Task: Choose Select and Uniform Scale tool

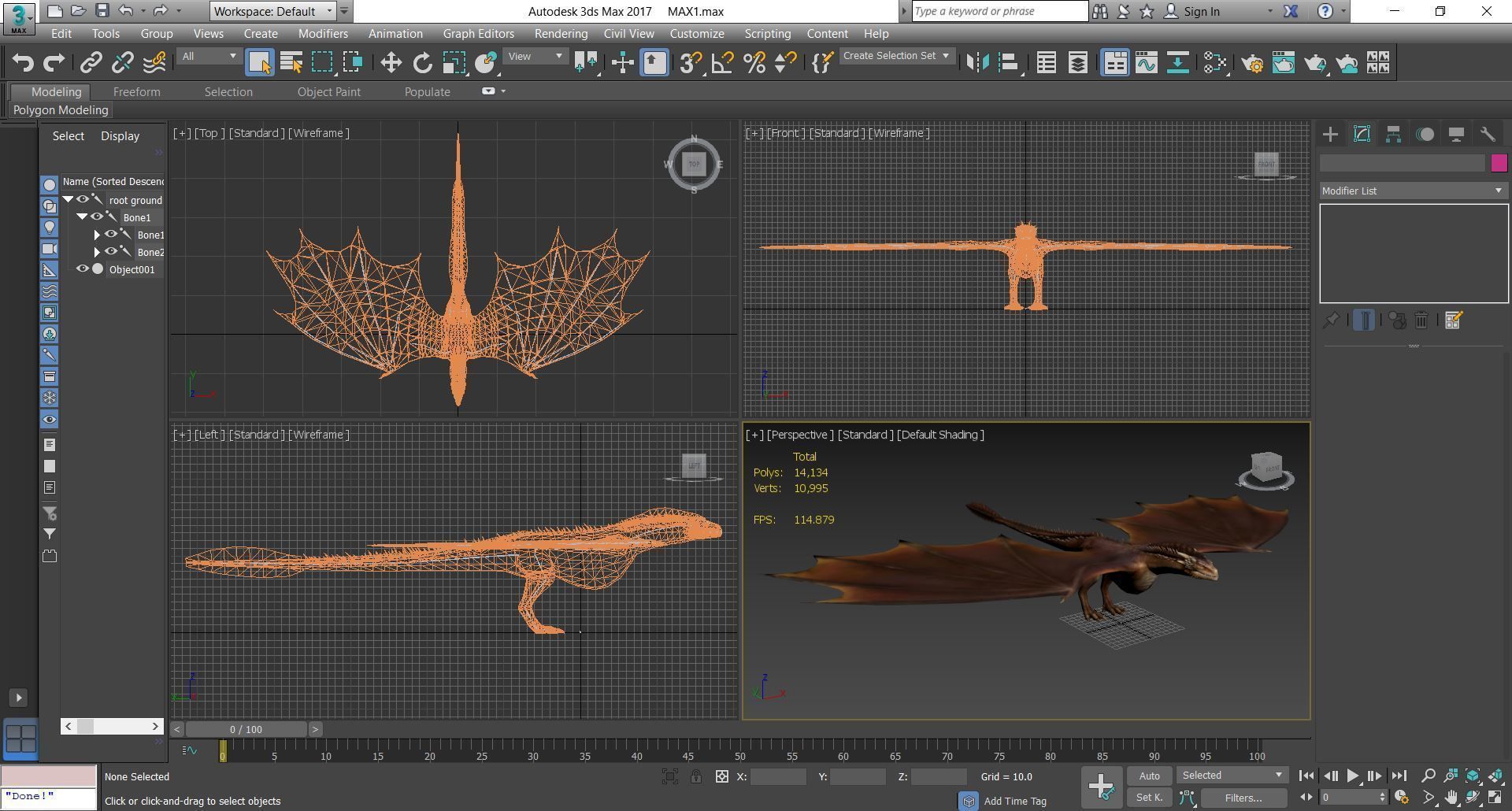Action: [454, 62]
